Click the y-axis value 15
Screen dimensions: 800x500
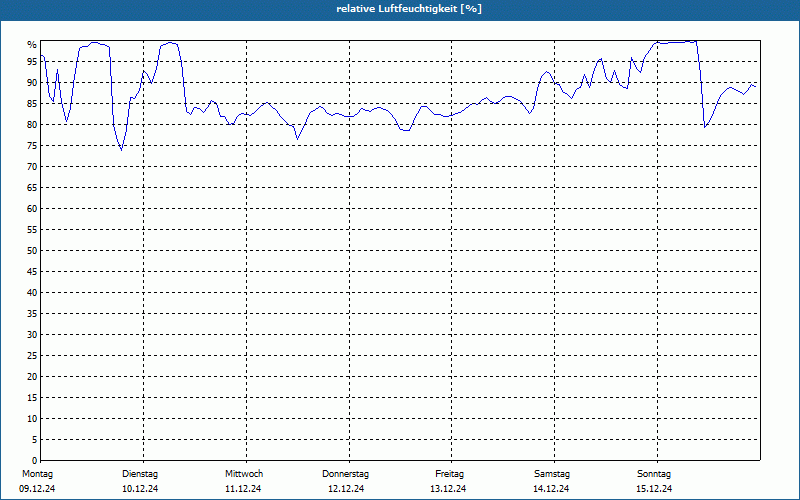click(32, 398)
